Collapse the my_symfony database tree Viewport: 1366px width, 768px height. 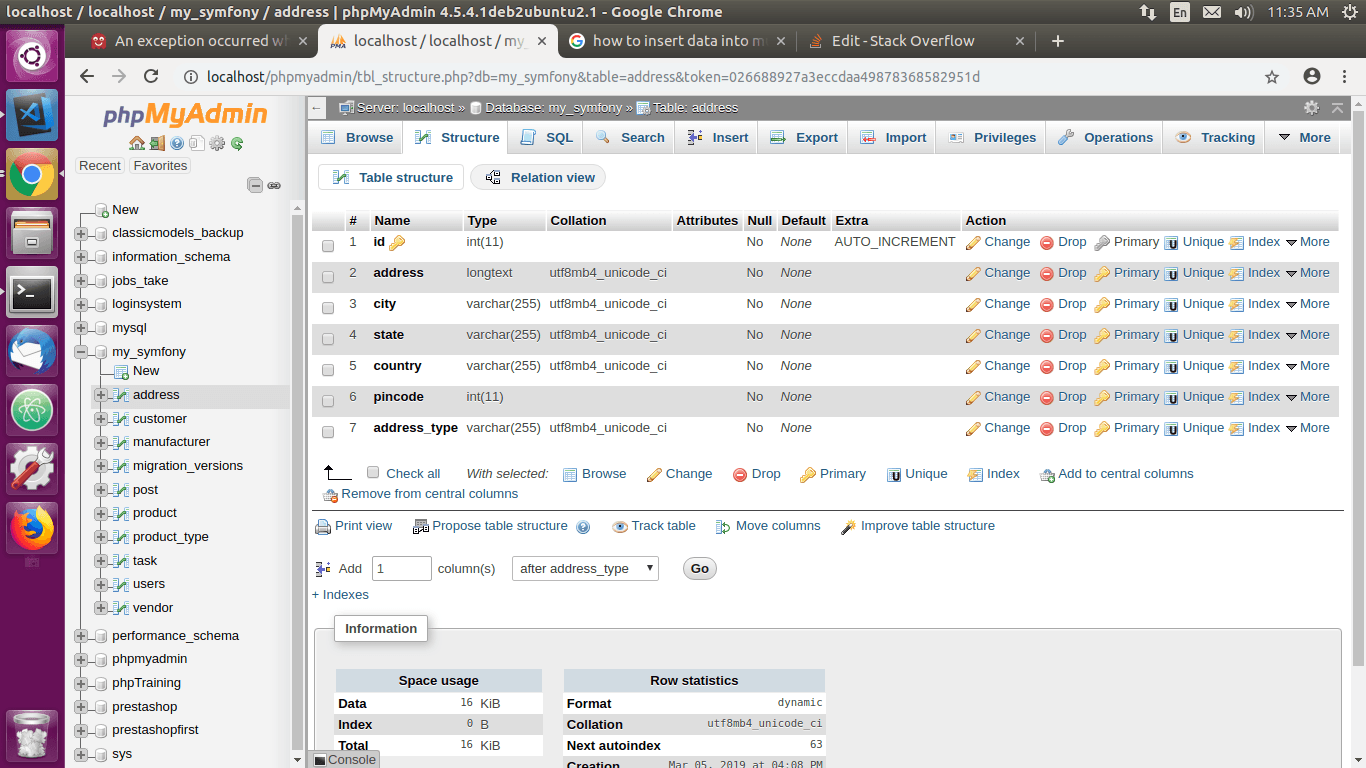81,352
